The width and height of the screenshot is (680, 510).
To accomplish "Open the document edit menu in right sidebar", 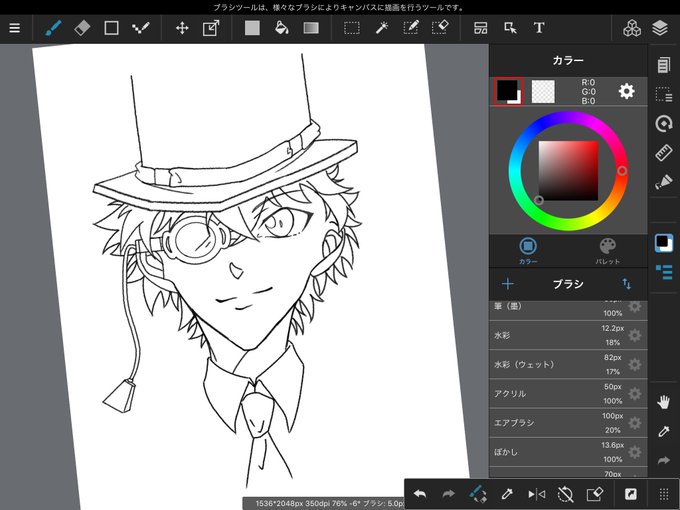I will [x=664, y=65].
